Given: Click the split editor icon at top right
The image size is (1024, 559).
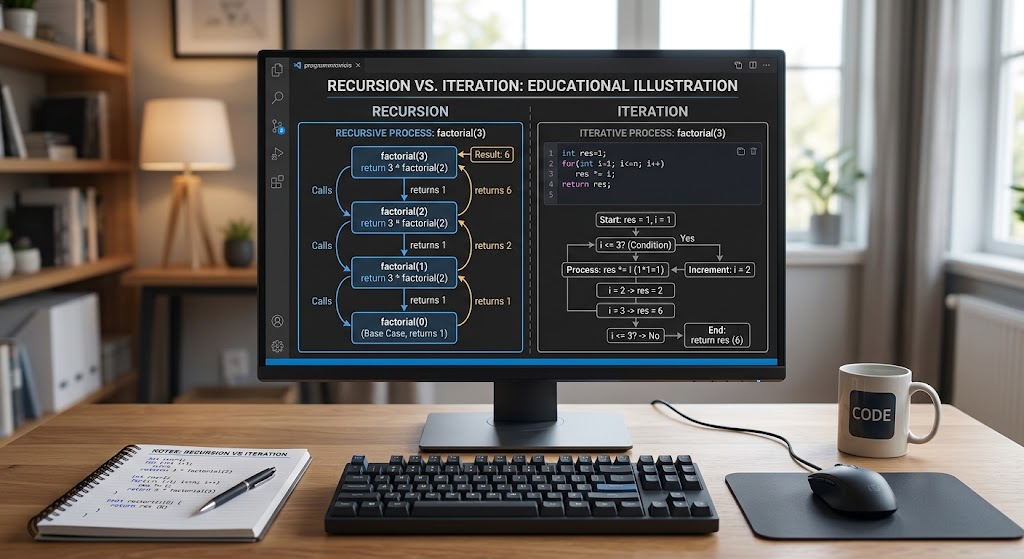Looking at the screenshot, I should click(752, 65).
